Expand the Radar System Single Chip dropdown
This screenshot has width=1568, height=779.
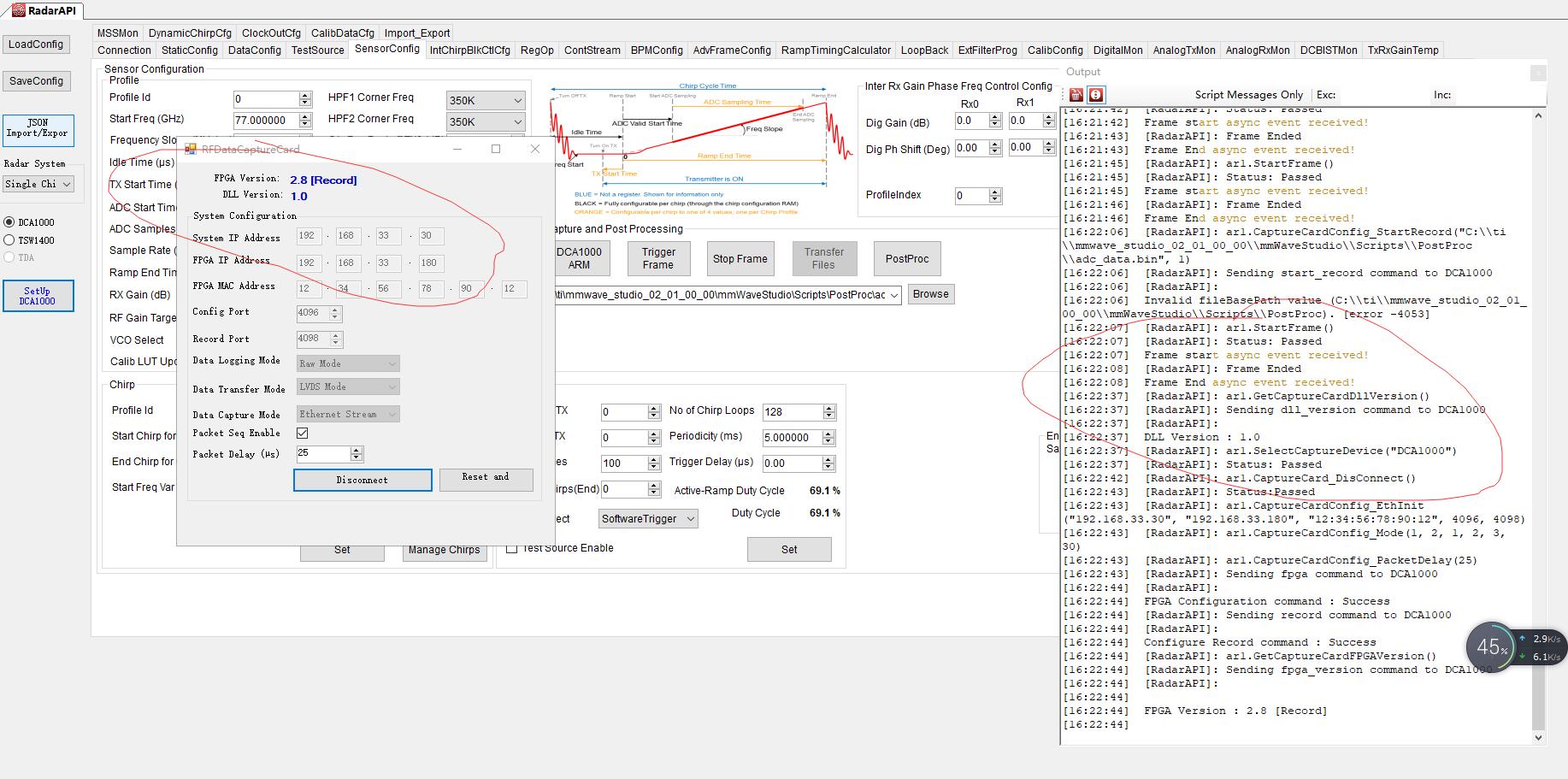click(x=38, y=184)
